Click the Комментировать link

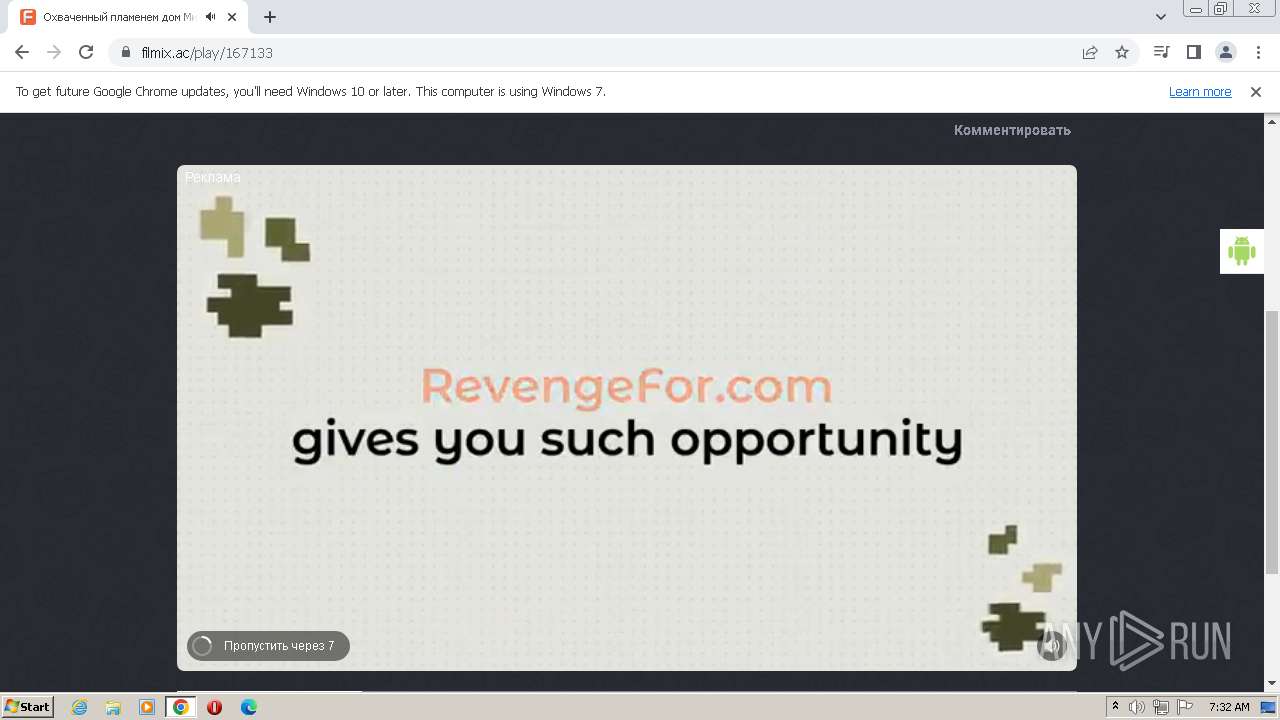click(1012, 130)
